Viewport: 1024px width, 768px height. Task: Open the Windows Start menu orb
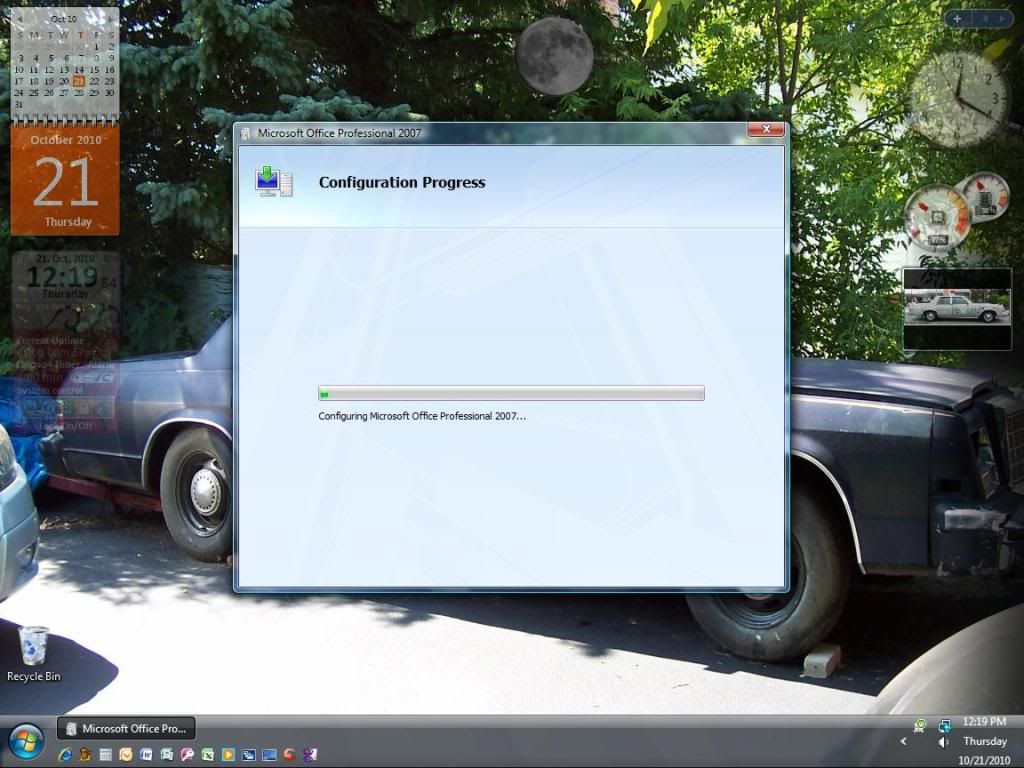[26, 742]
